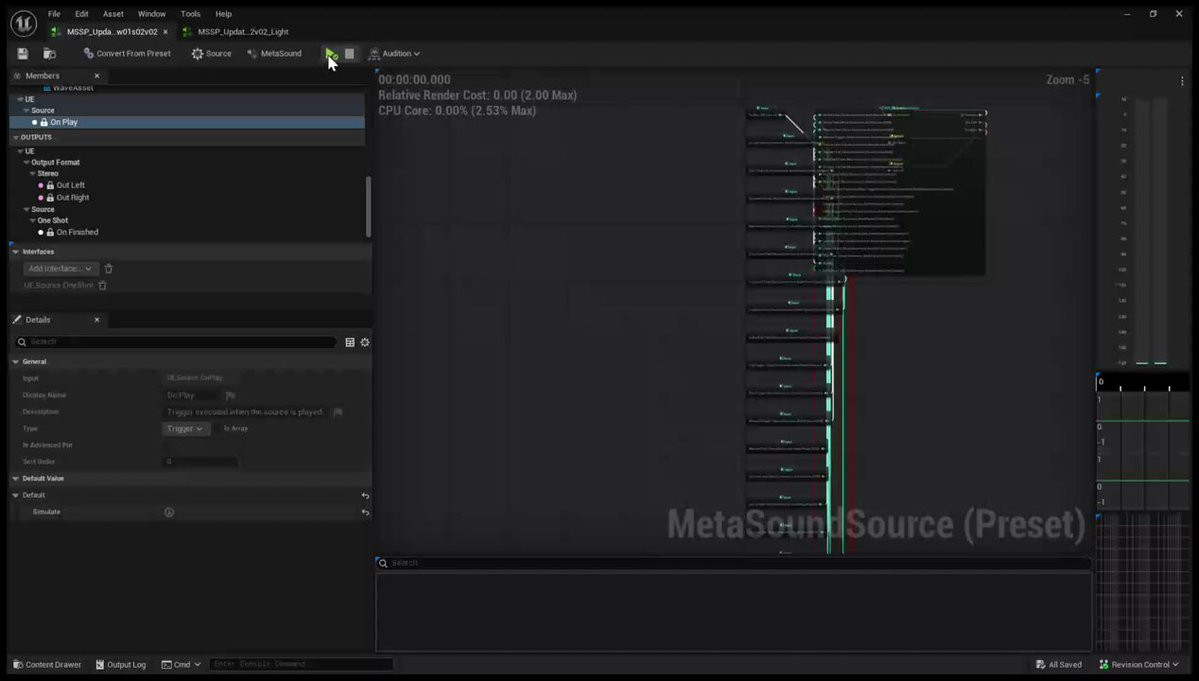
Task: Open the Type Trigger dropdown
Action: pos(185,429)
